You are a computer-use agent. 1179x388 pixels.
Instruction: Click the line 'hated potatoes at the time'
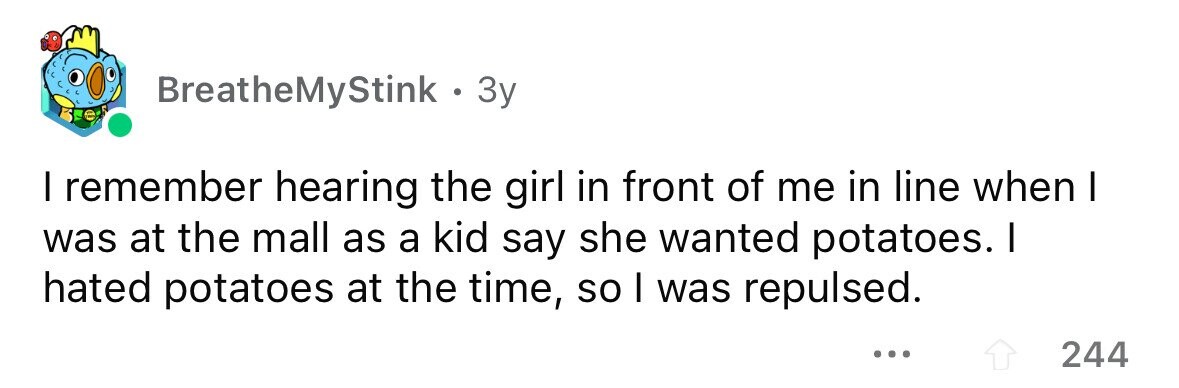click(482, 291)
